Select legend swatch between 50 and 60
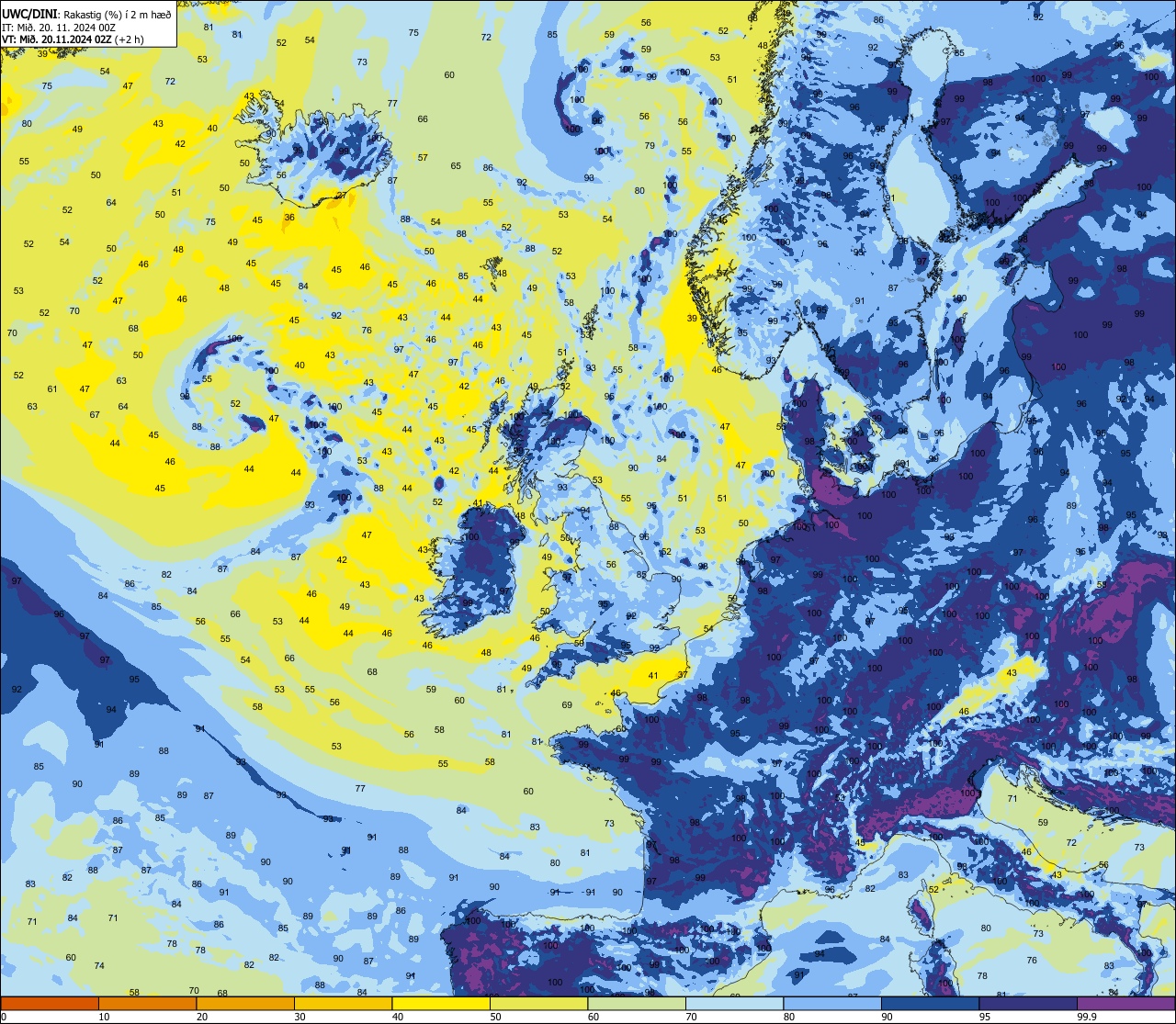This screenshot has height=1024, width=1176. (538, 1003)
